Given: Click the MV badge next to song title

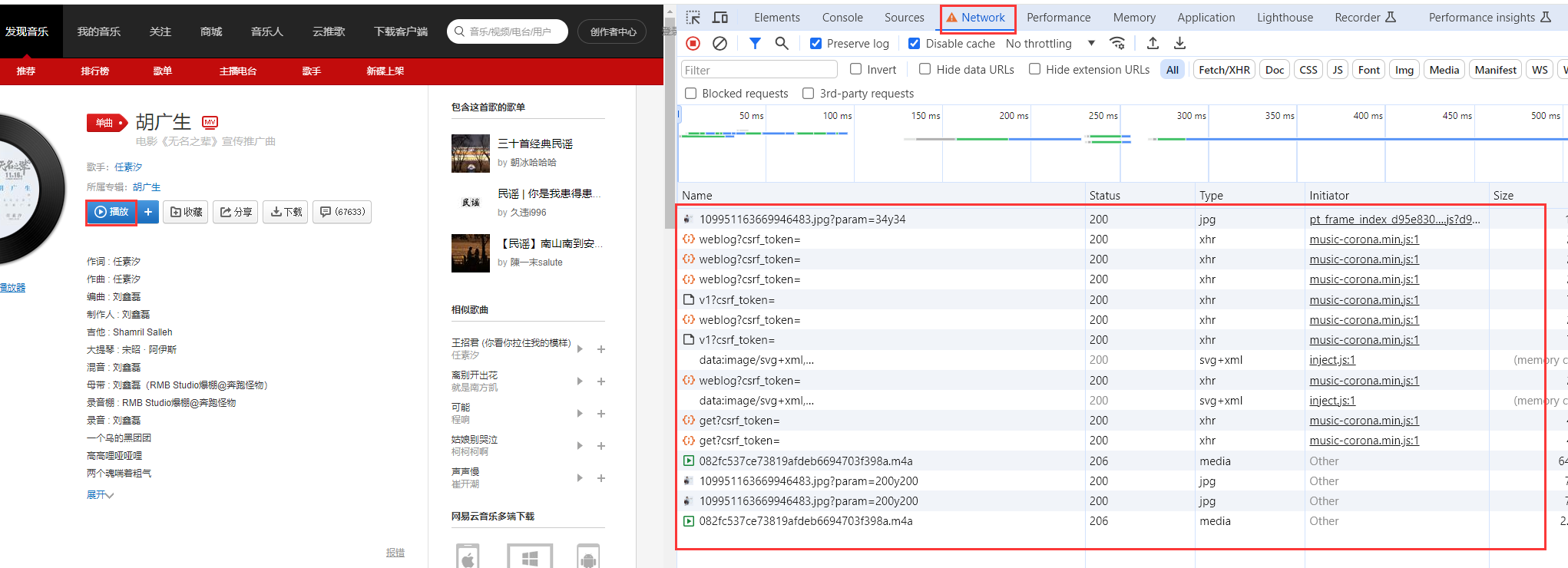Looking at the screenshot, I should click(x=210, y=122).
